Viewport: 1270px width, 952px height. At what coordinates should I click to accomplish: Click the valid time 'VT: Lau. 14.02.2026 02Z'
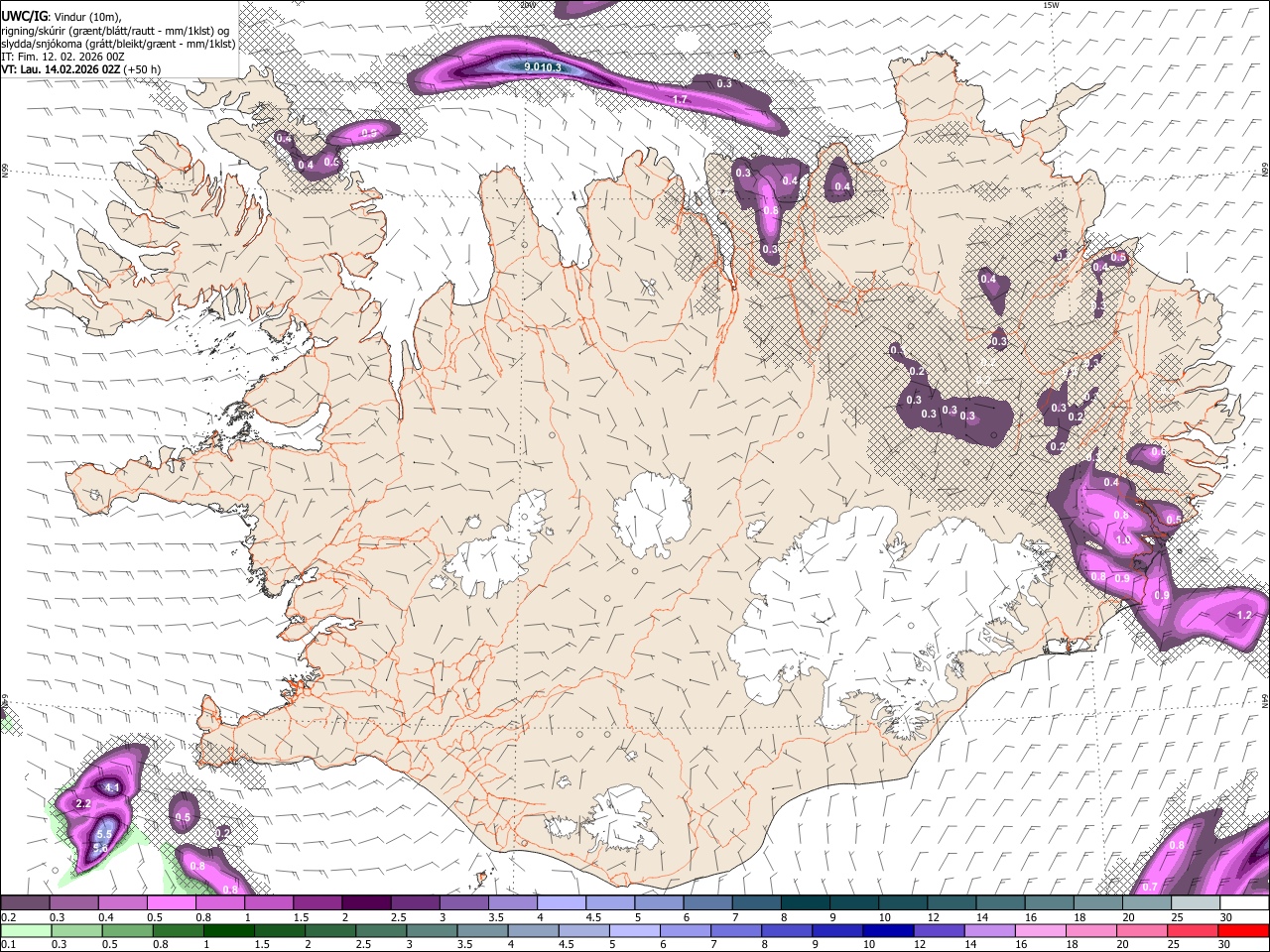61,69
